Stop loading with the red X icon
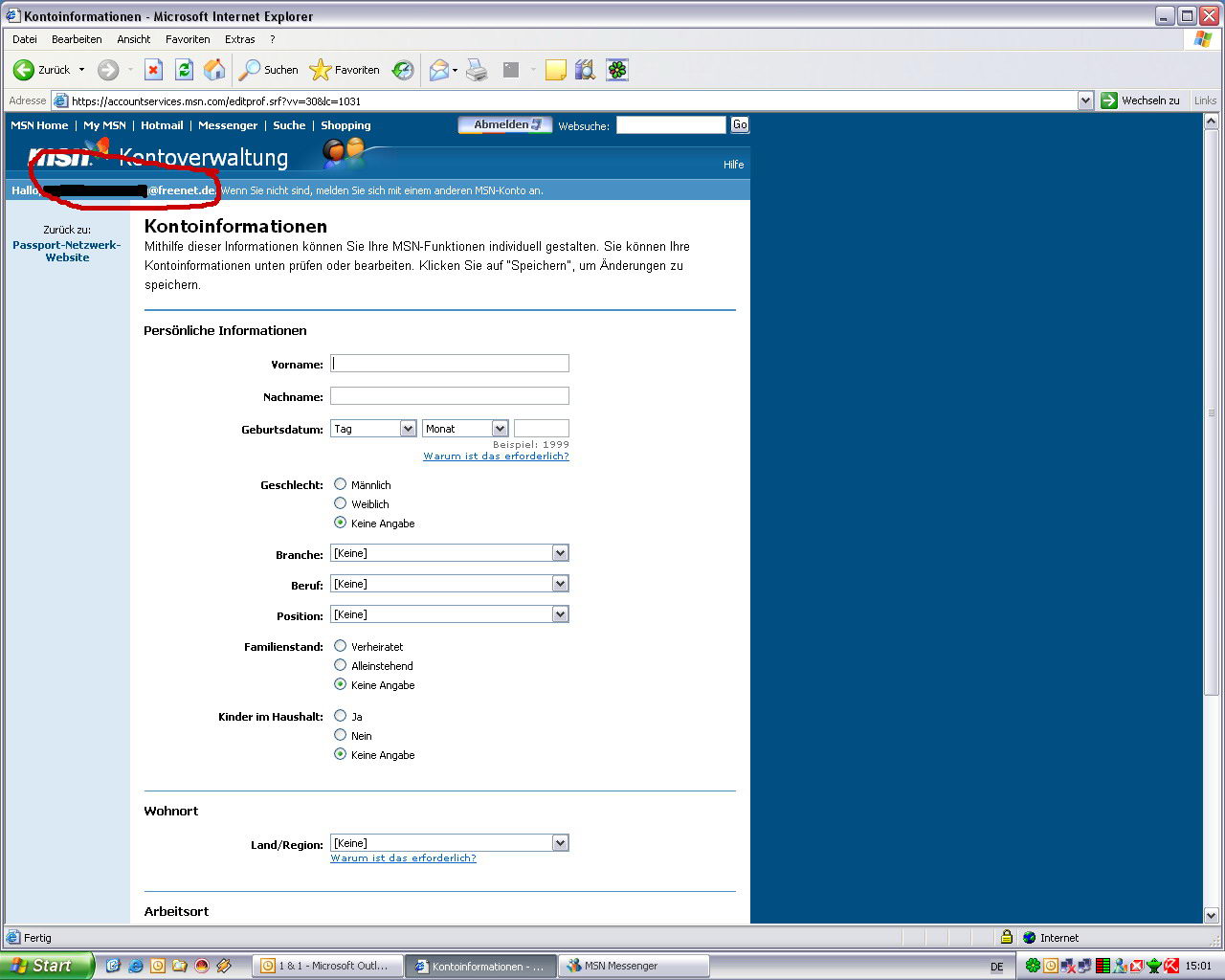The image size is (1225, 980). click(x=153, y=70)
